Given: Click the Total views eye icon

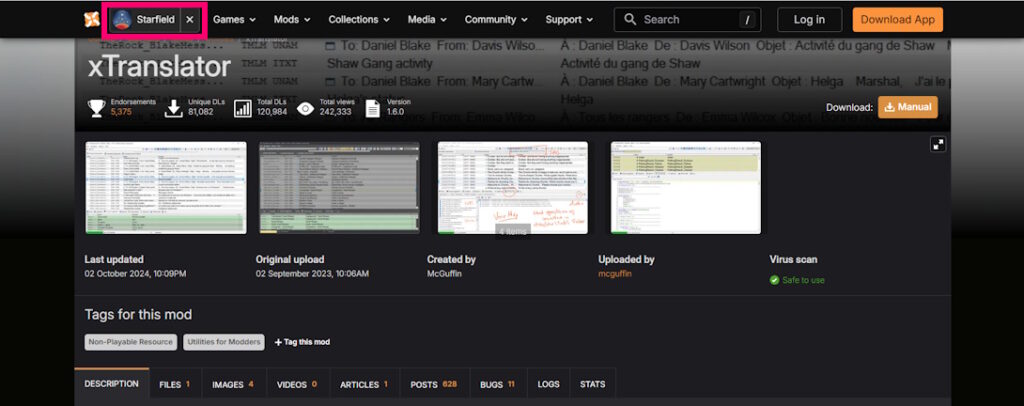Looking at the screenshot, I should (305, 108).
